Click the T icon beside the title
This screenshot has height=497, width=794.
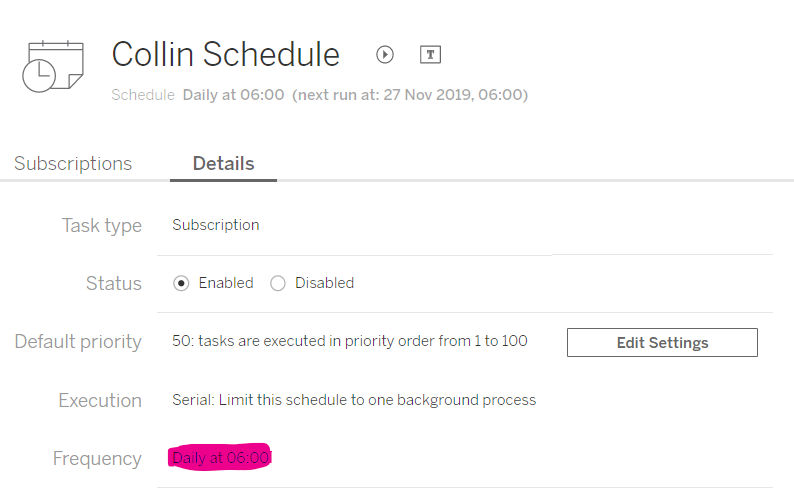(x=430, y=55)
